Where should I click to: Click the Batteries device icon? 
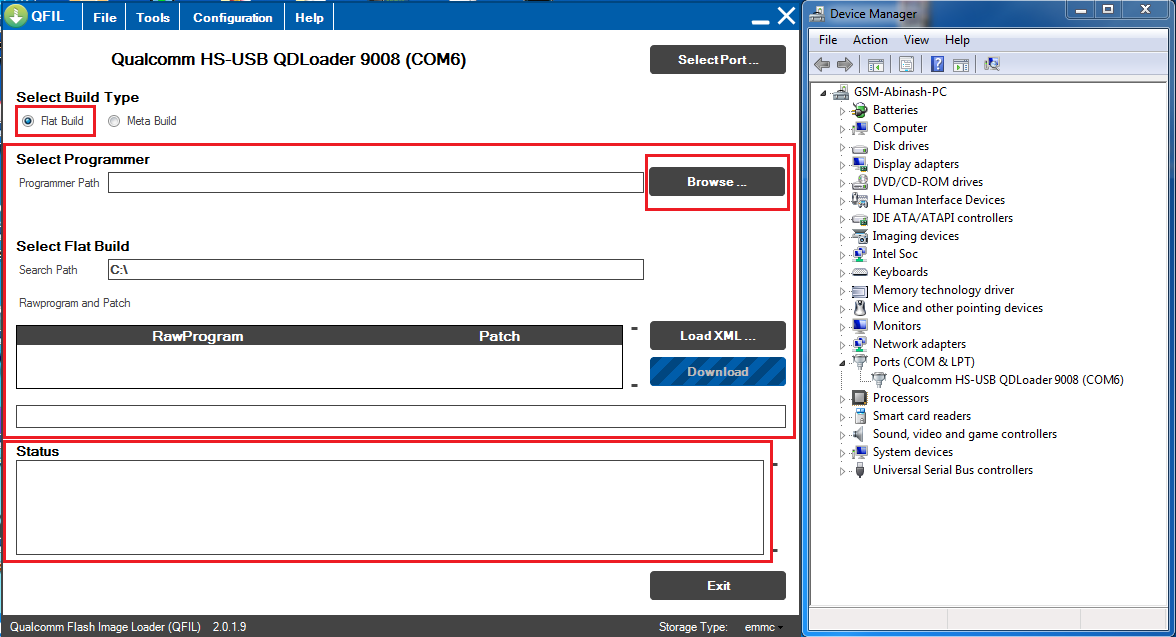[x=858, y=109]
